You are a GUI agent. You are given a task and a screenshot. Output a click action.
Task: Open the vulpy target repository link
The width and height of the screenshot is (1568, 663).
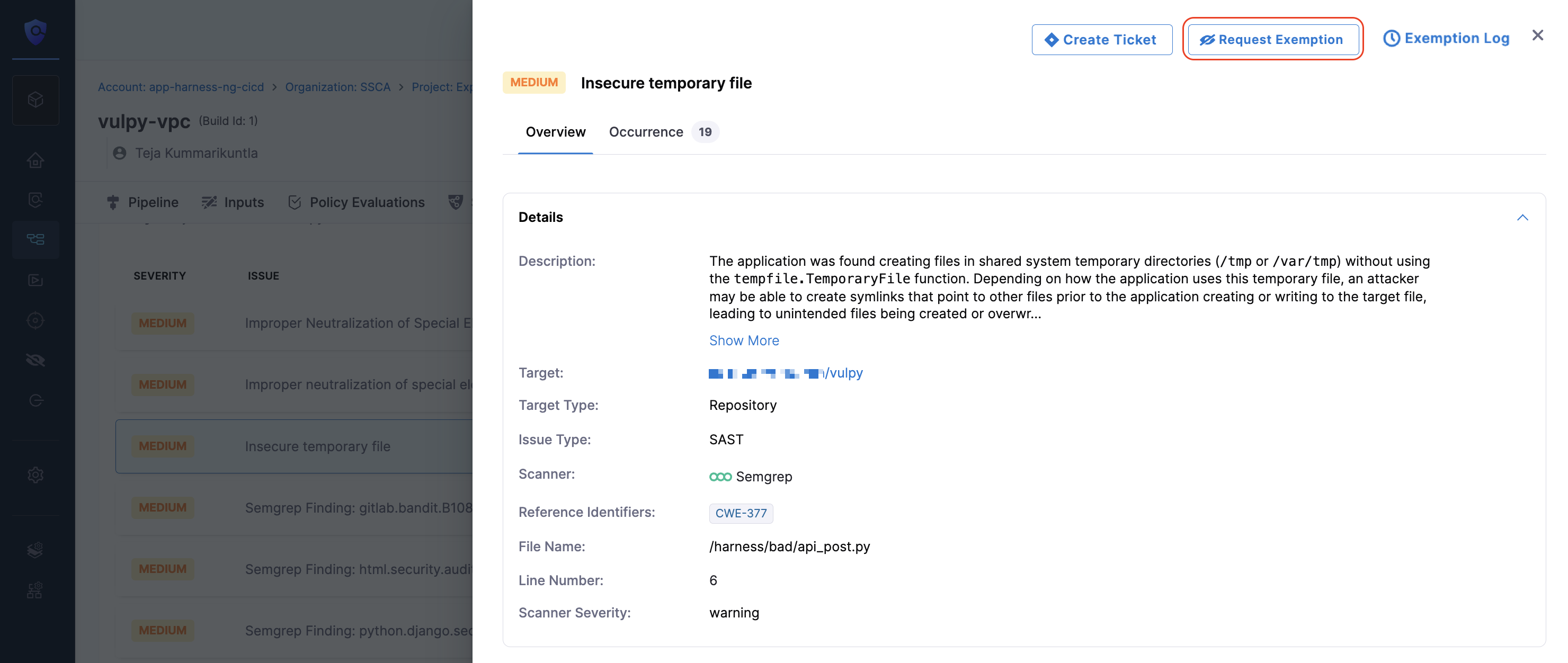[x=786, y=373]
